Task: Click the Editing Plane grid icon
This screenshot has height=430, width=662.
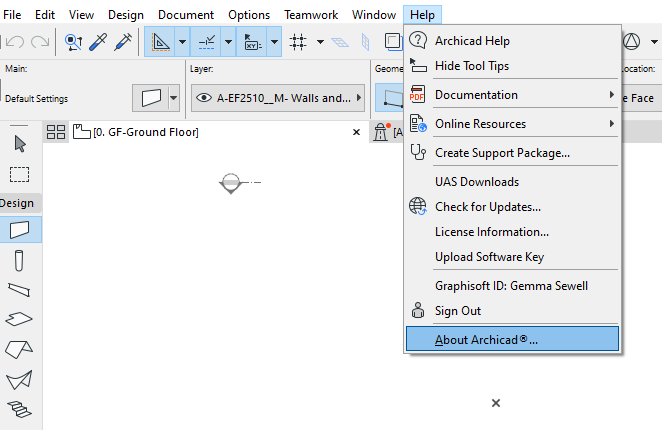Action: (x=340, y=42)
